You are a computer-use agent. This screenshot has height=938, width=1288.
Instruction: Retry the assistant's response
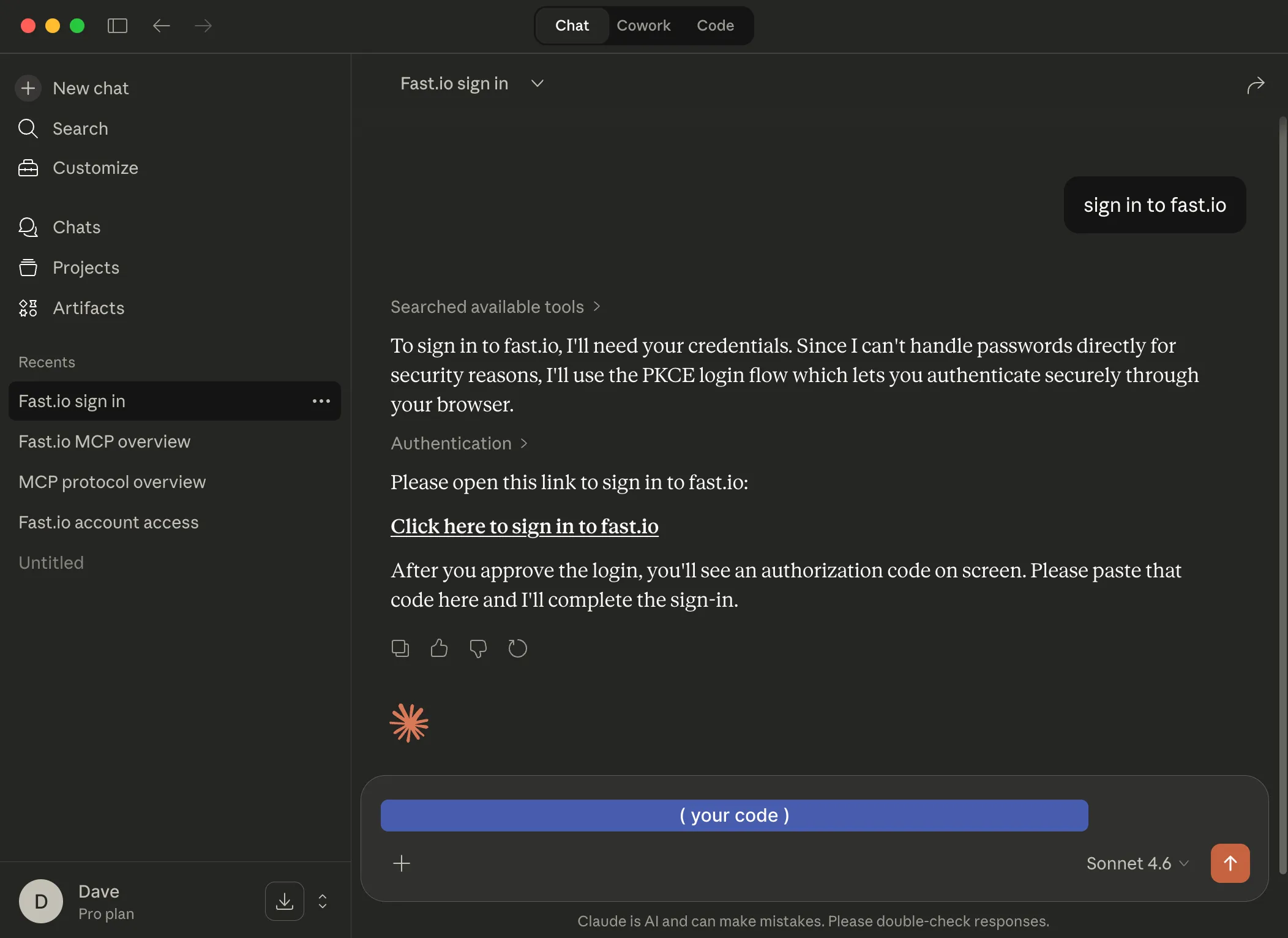point(517,648)
